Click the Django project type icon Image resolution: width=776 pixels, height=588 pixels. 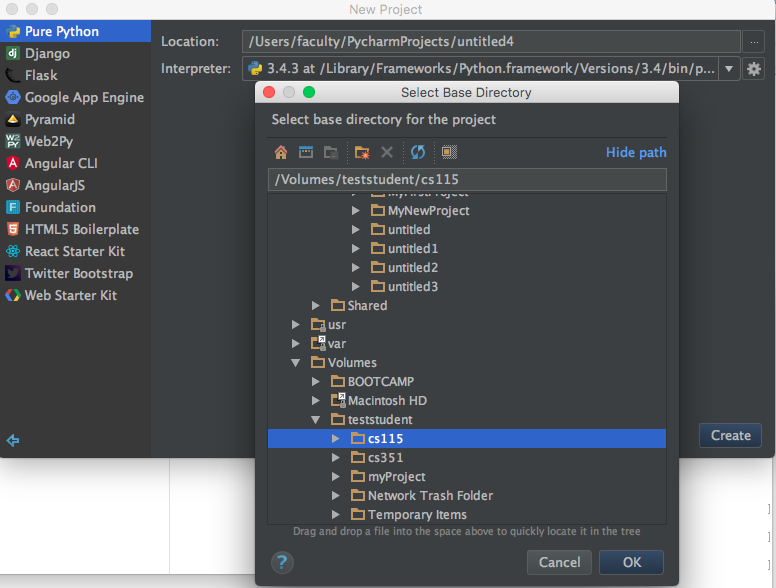[12, 53]
